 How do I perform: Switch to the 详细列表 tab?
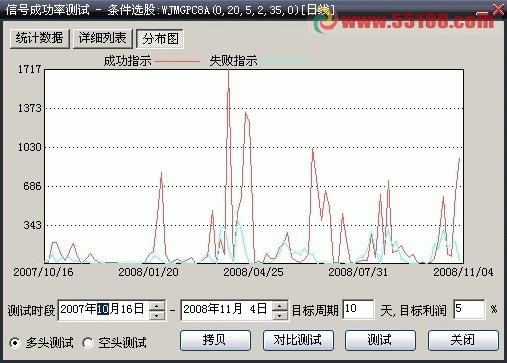[102, 39]
